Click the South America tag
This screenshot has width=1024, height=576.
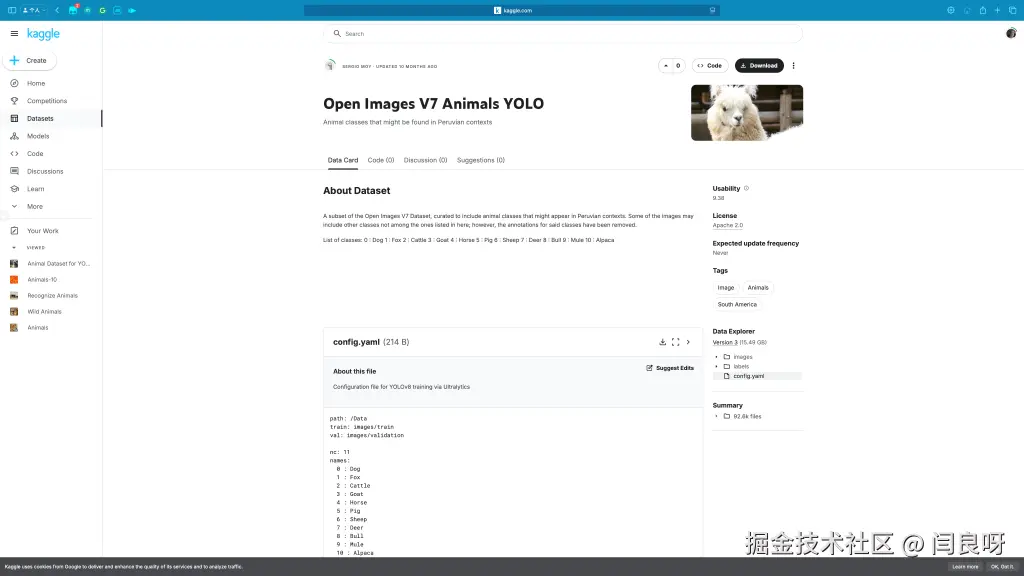[737, 304]
